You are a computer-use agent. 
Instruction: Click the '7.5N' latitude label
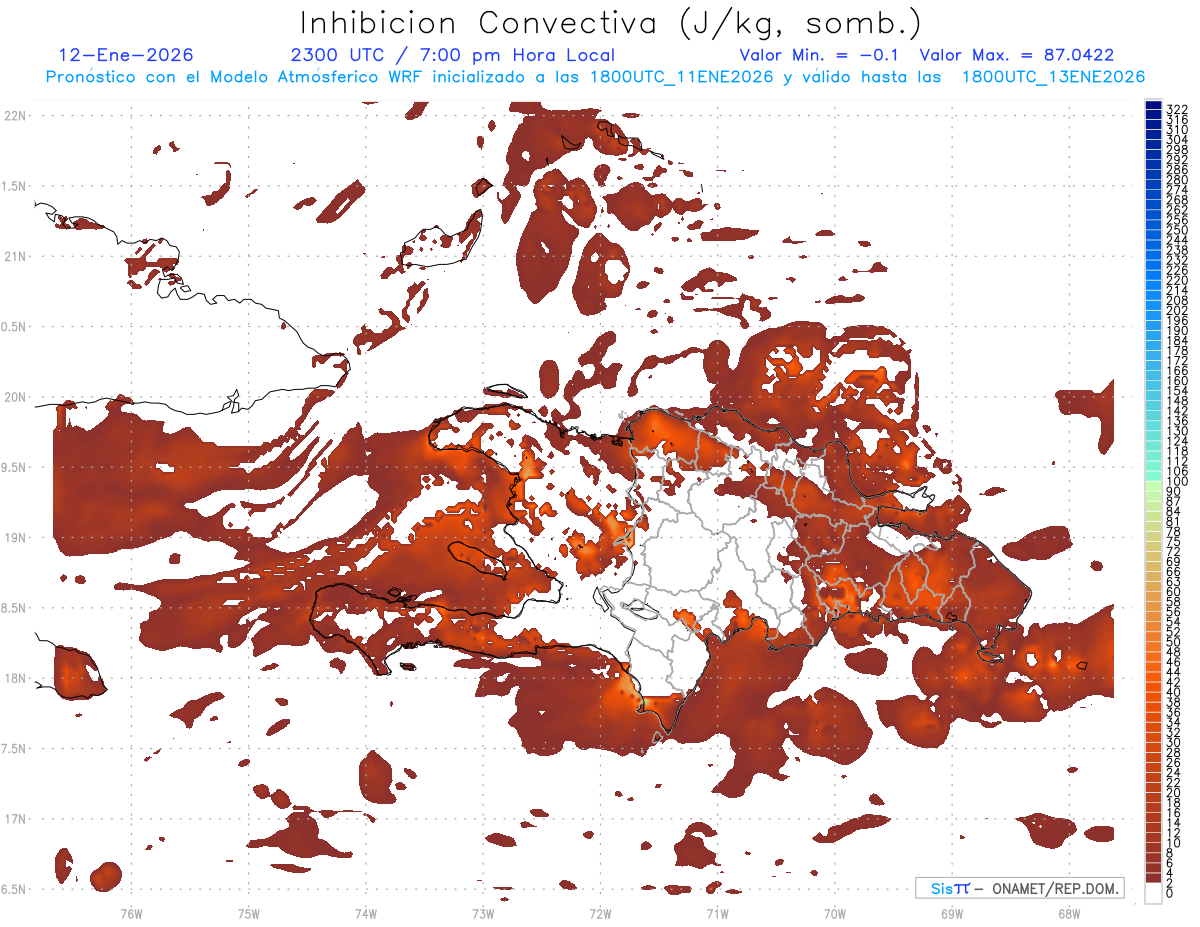pyautogui.click(x=15, y=748)
